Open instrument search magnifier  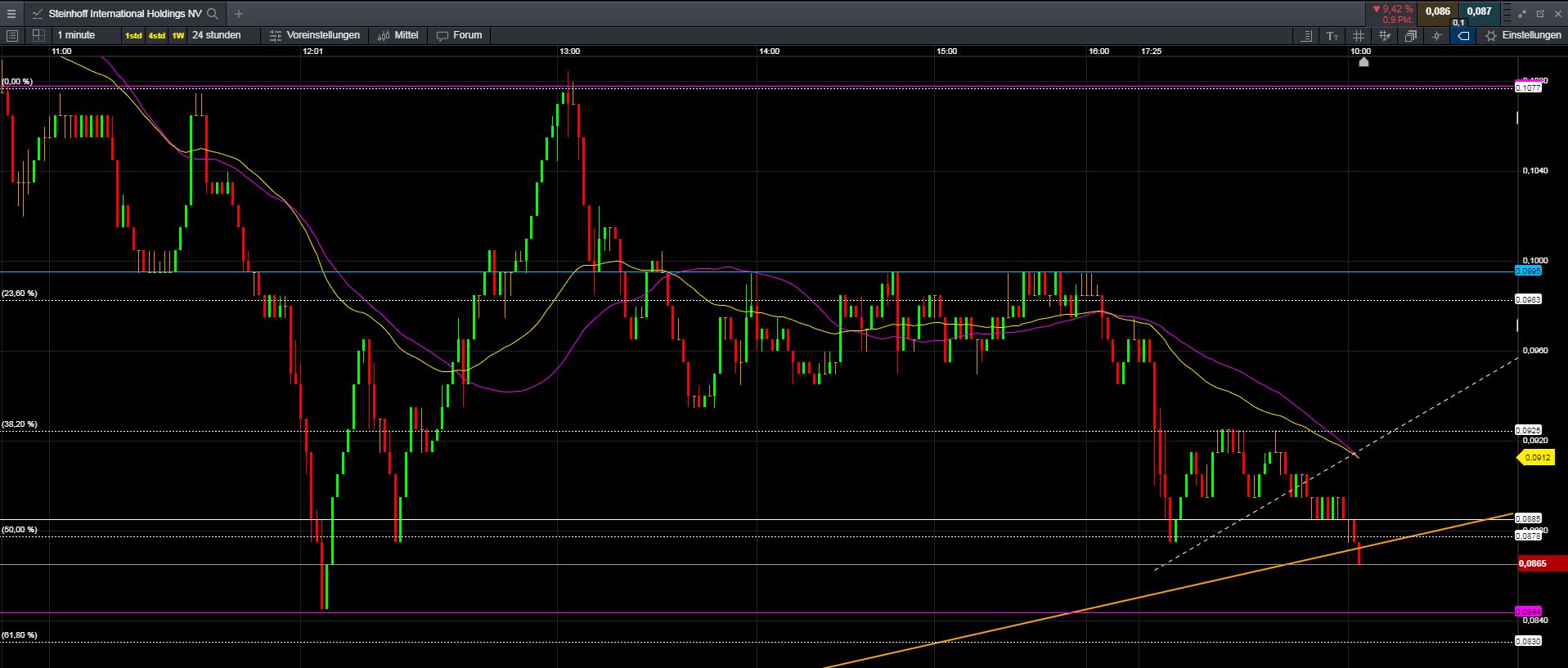click(213, 14)
